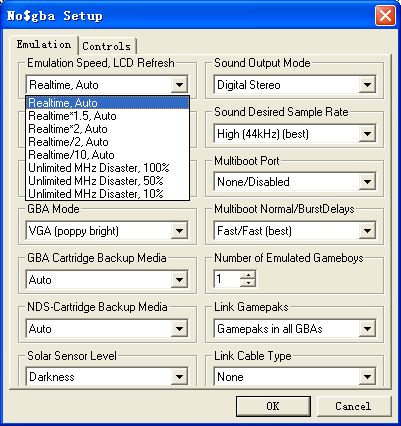The height and width of the screenshot is (426, 401).
Task: Choose Realtime, Auto from the speed list
Action: (x=107, y=103)
